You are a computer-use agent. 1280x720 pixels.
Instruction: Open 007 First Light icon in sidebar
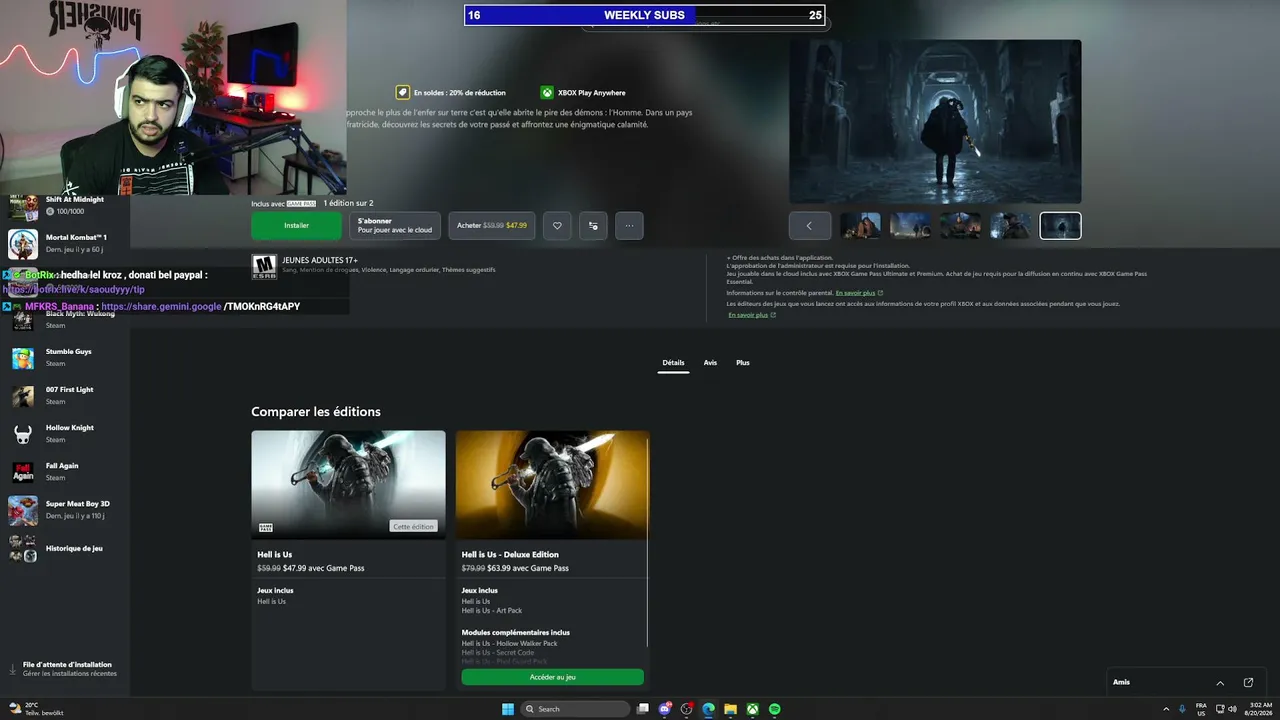23,396
